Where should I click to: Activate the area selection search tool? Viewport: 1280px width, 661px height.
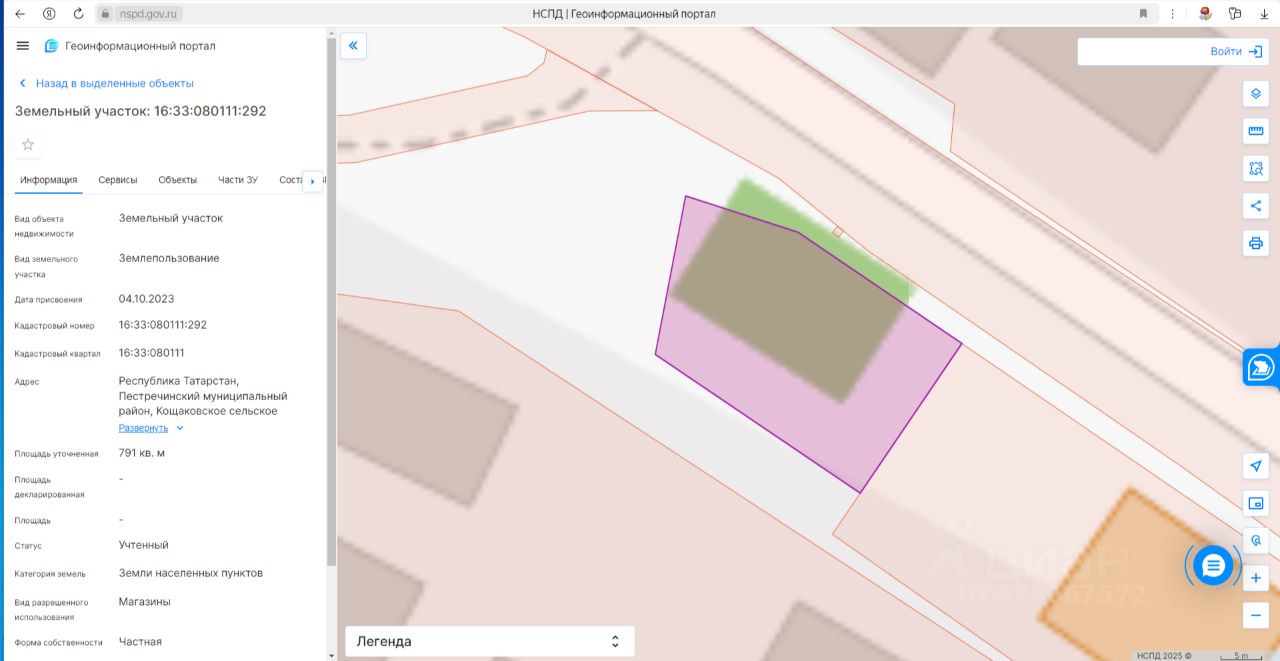[x=1256, y=168]
